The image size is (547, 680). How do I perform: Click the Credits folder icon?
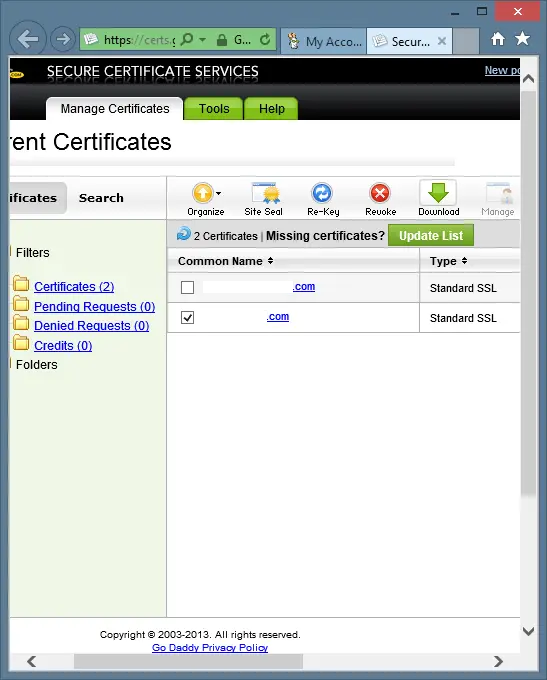pos(21,343)
